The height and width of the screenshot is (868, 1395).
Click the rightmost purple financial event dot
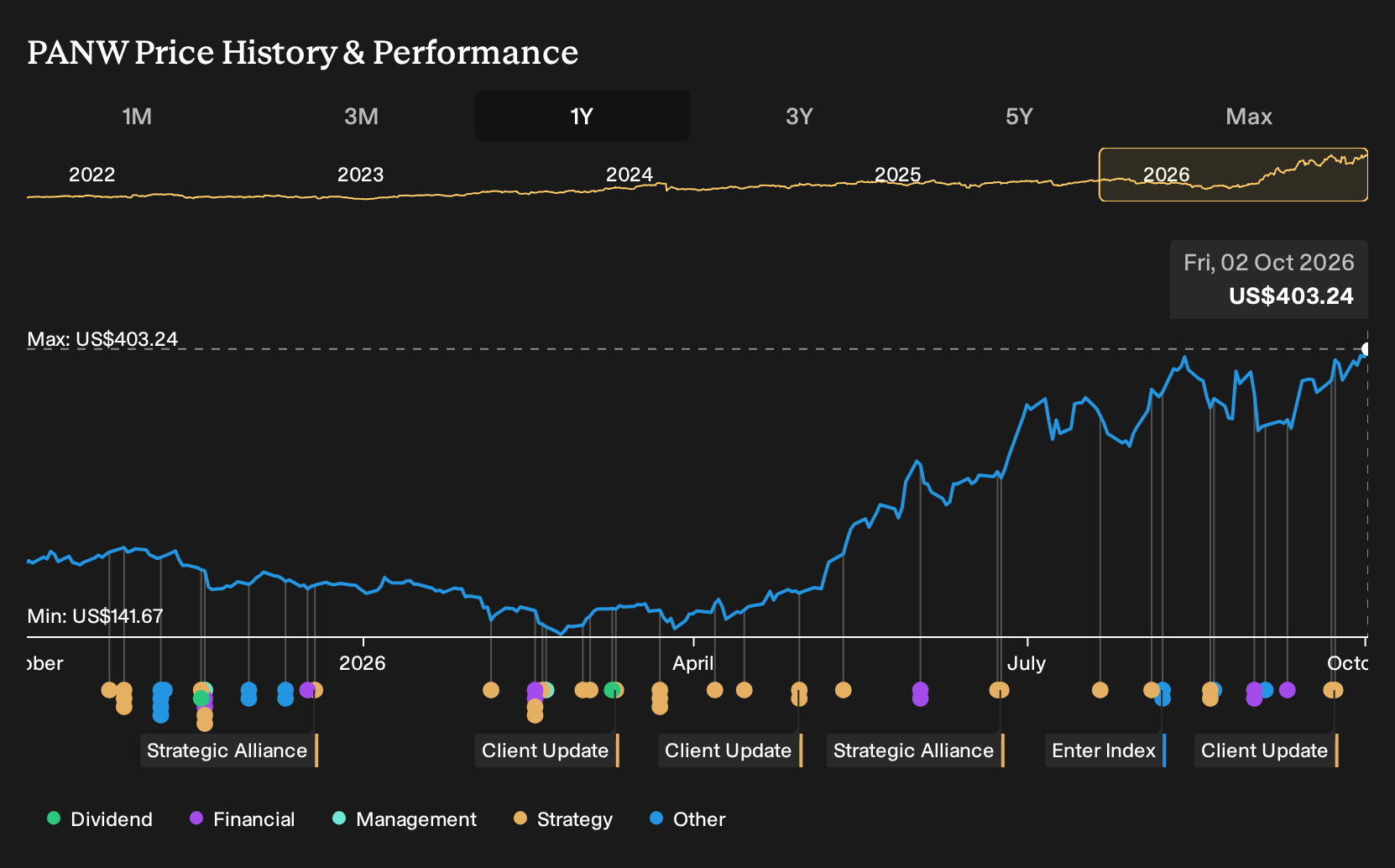(x=1287, y=690)
